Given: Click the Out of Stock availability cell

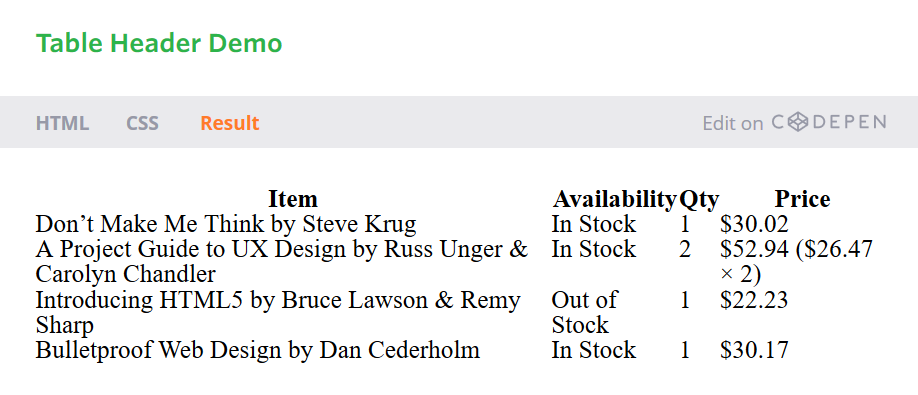Looking at the screenshot, I should [584, 312].
